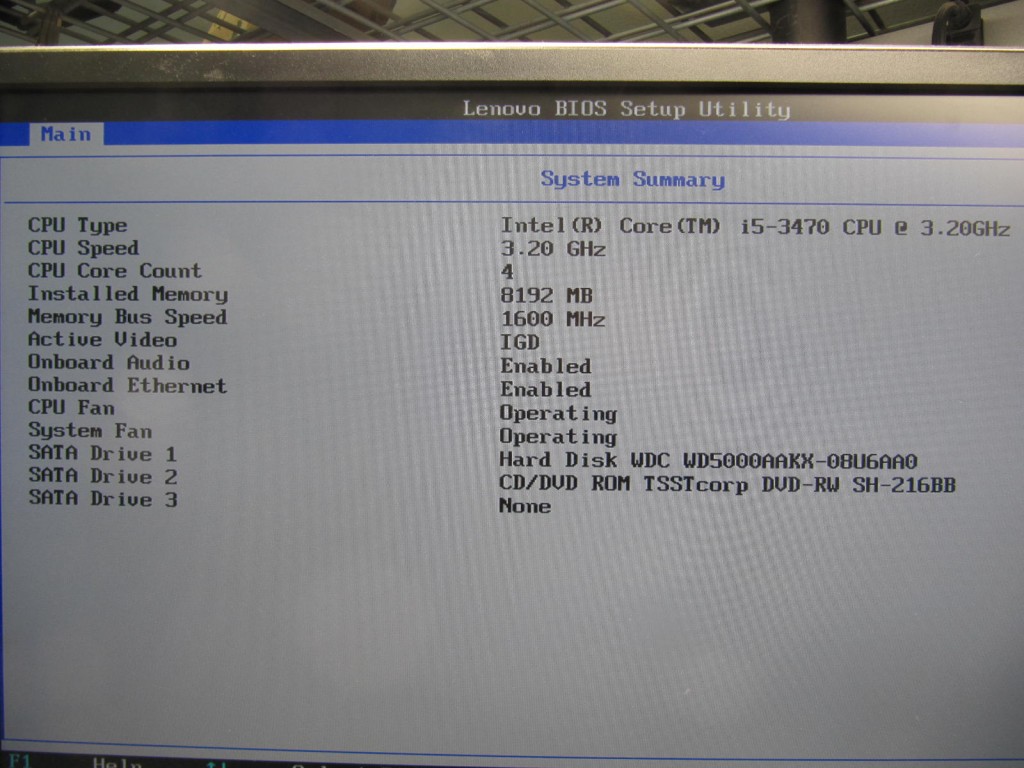This screenshot has width=1024, height=768.
Task: Click the CD/DVD ROM TSSTcorp DVD-RW value
Action: (728, 484)
